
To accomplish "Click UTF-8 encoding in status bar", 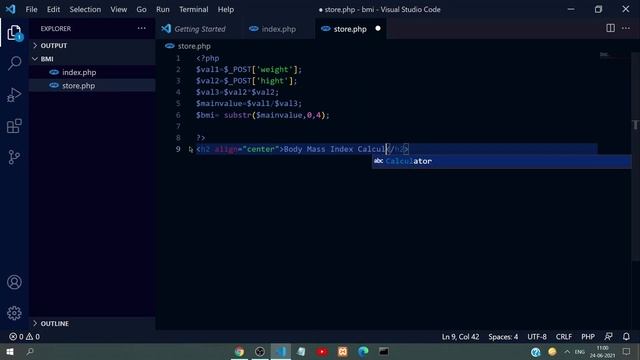I will coord(537,337).
